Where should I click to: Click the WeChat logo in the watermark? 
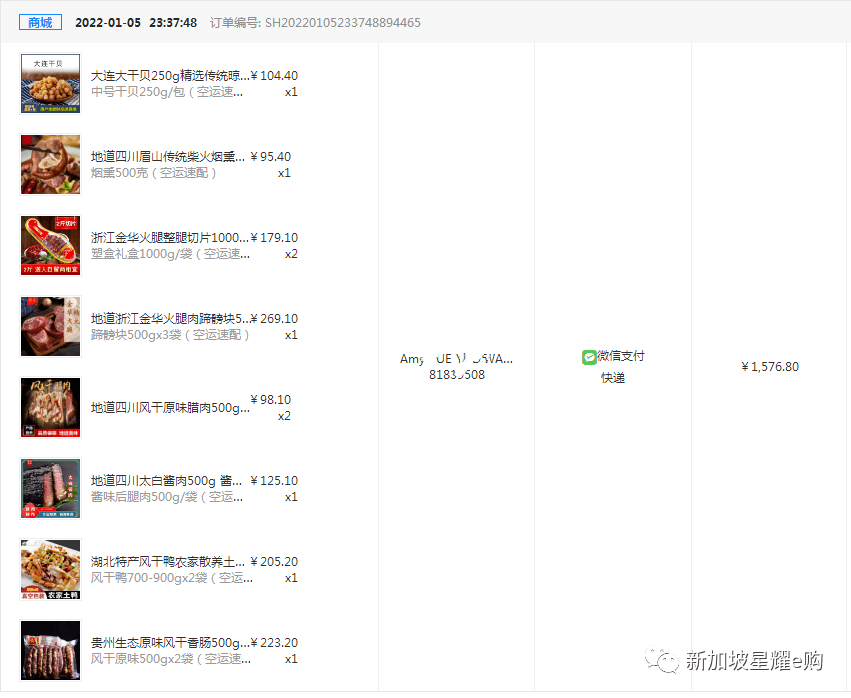661,661
